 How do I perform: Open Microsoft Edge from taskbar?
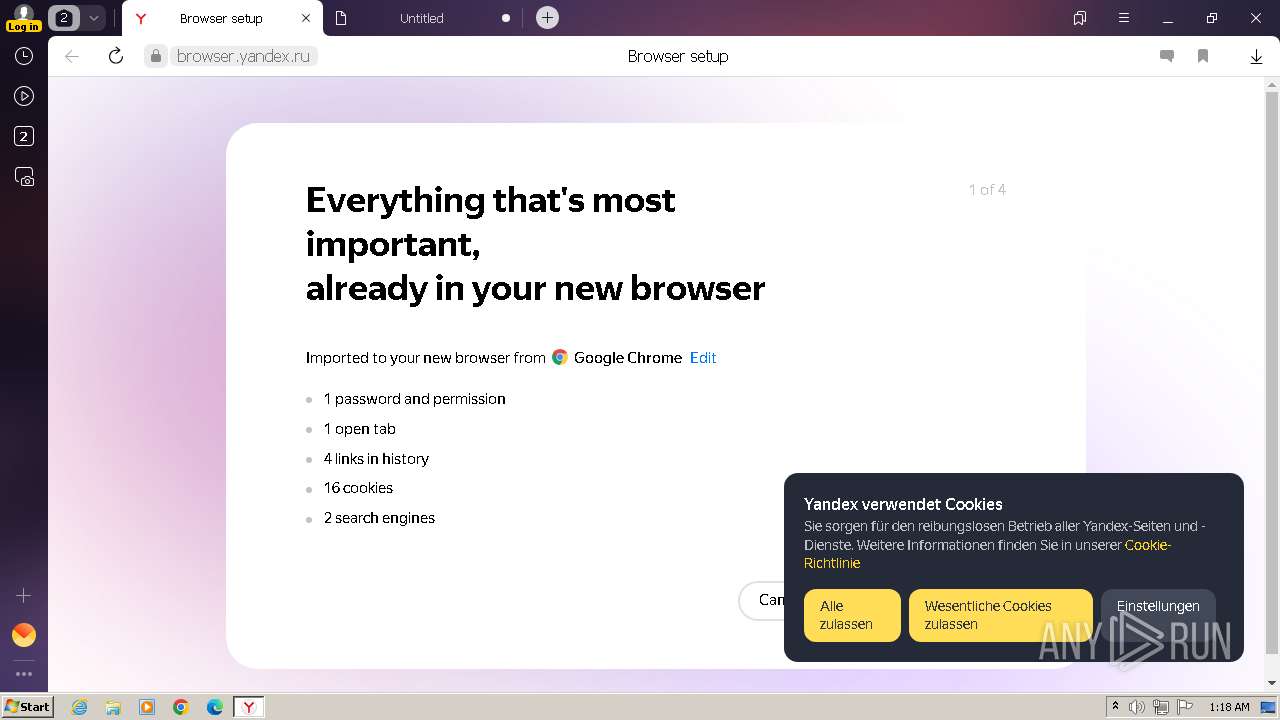point(215,707)
